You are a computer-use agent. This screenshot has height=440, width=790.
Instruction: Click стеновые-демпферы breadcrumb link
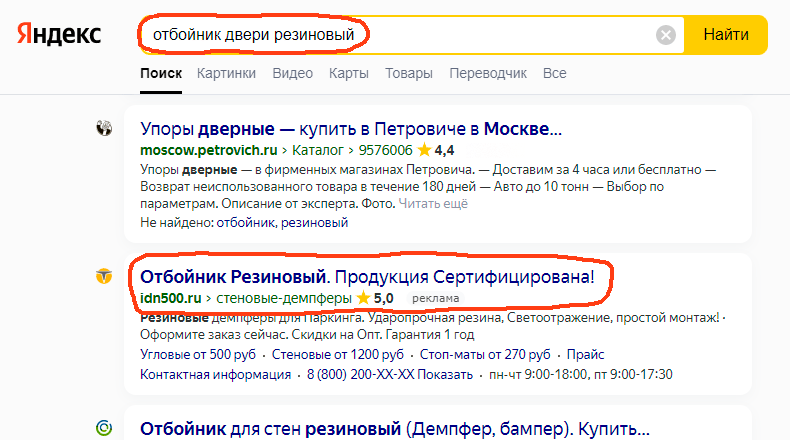pos(284,298)
